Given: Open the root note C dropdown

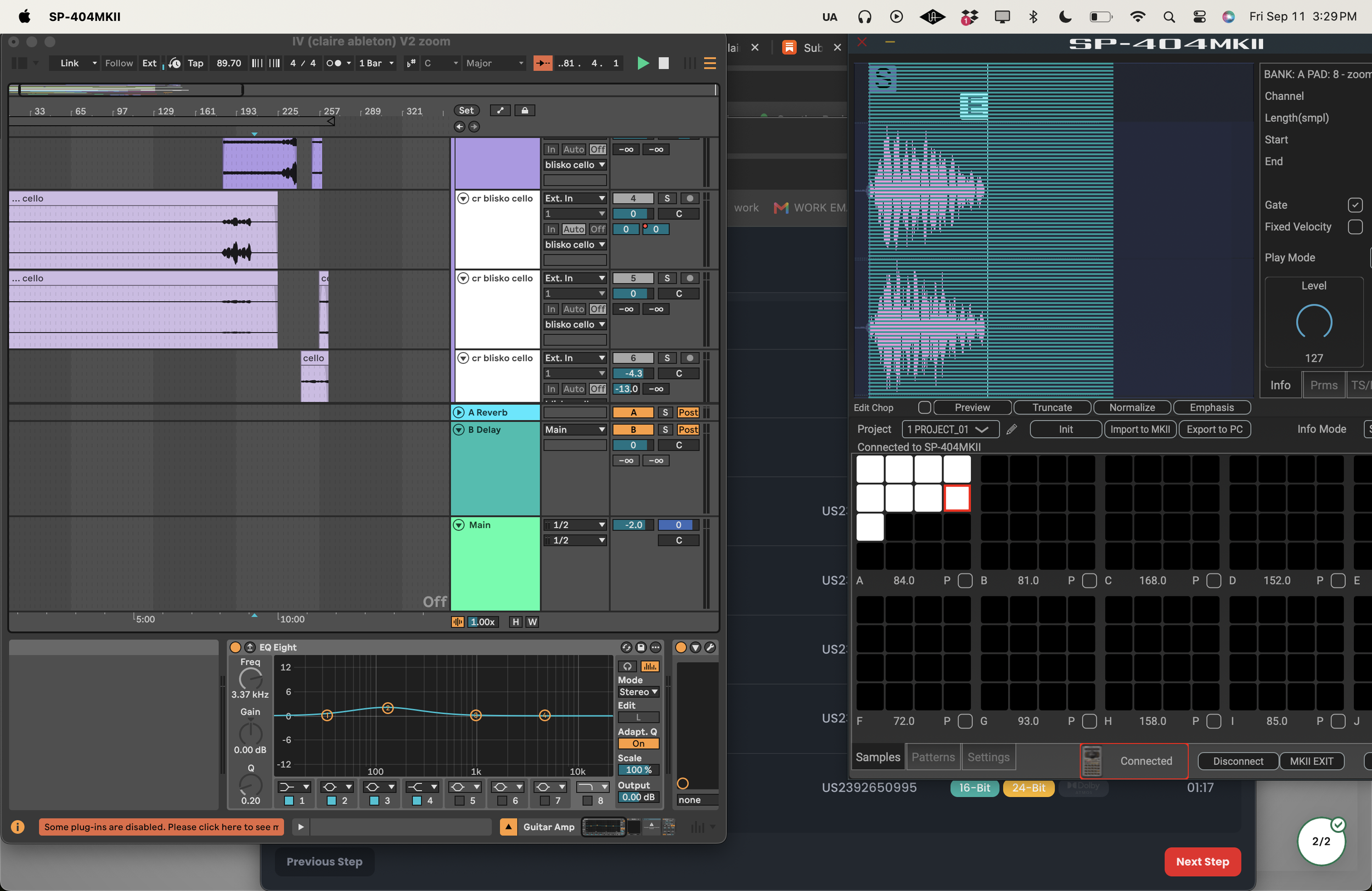Looking at the screenshot, I should tap(441, 64).
